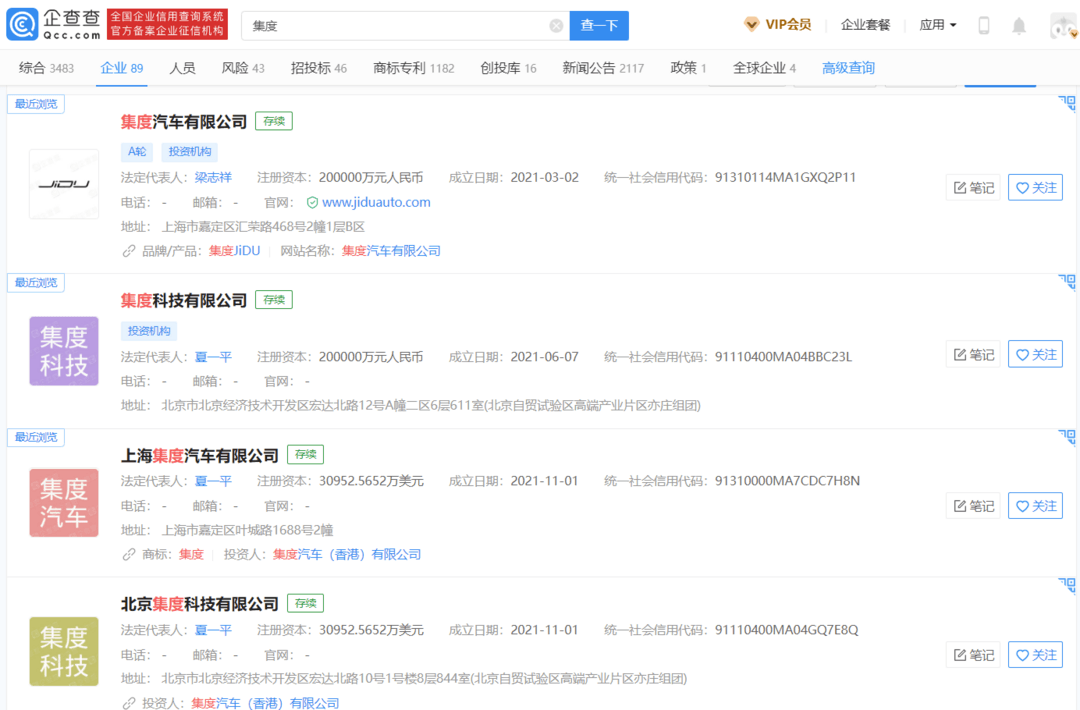Click the JIDU logo thumbnail
This screenshot has height=710, width=1080.
tap(64, 184)
